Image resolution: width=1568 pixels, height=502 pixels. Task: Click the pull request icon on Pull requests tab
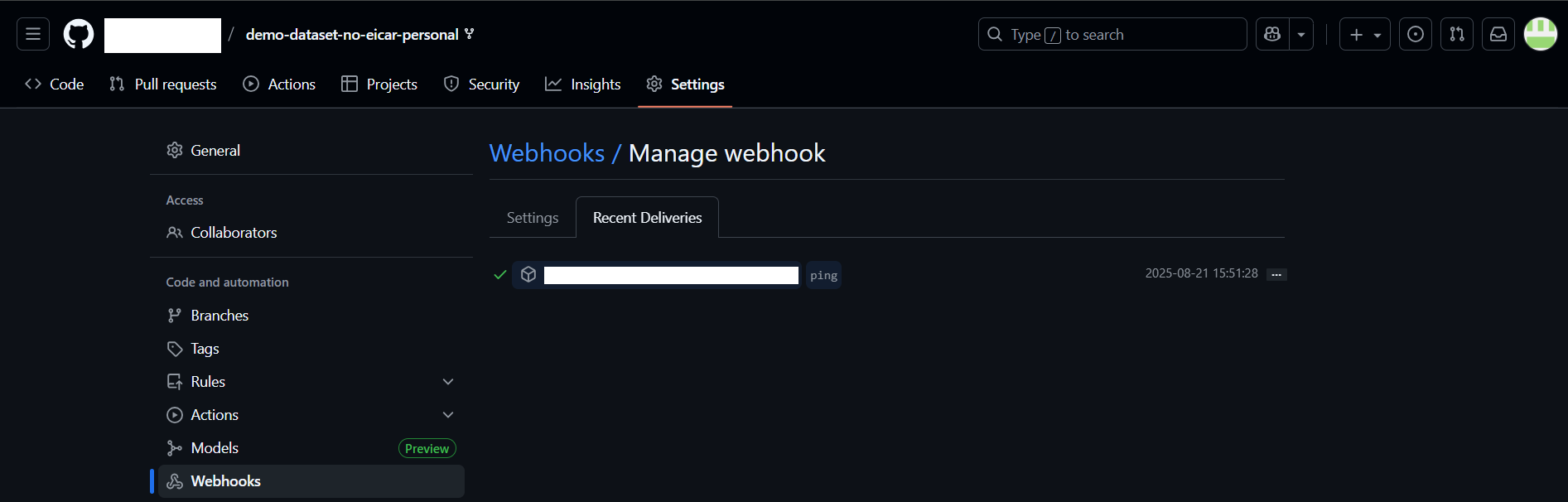coord(117,84)
